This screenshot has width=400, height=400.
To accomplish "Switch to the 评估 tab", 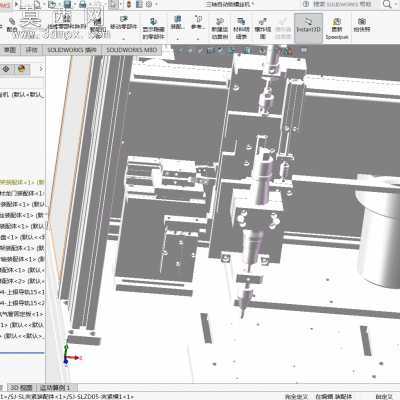I will click(x=32, y=50).
